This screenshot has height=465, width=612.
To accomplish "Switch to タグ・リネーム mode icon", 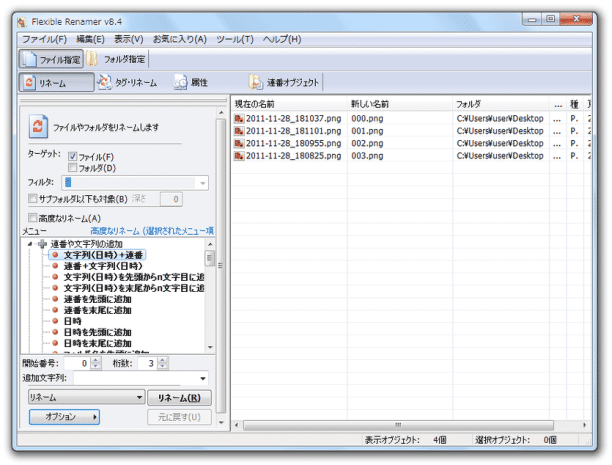I will coord(104,82).
